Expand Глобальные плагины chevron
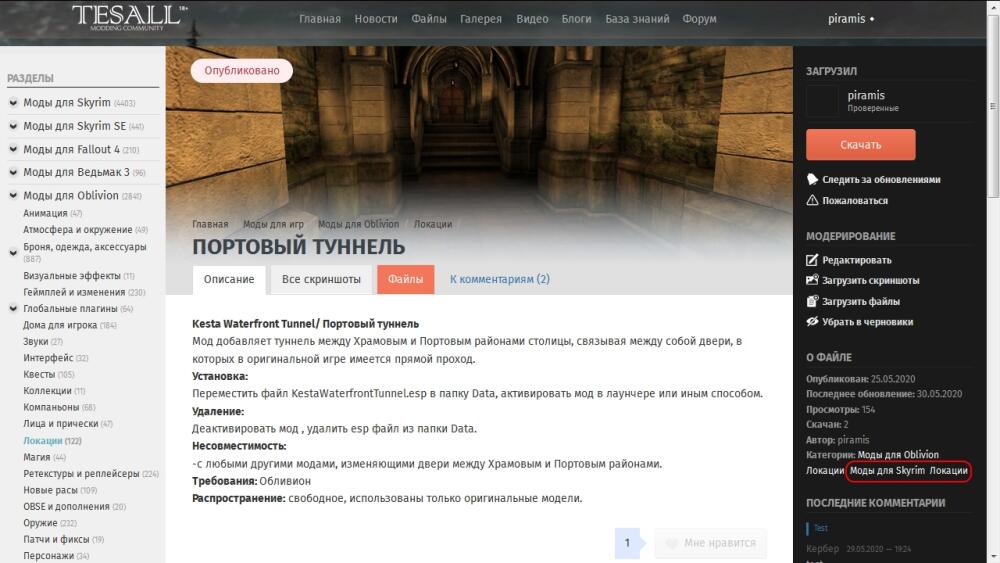 click(x=13, y=308)
